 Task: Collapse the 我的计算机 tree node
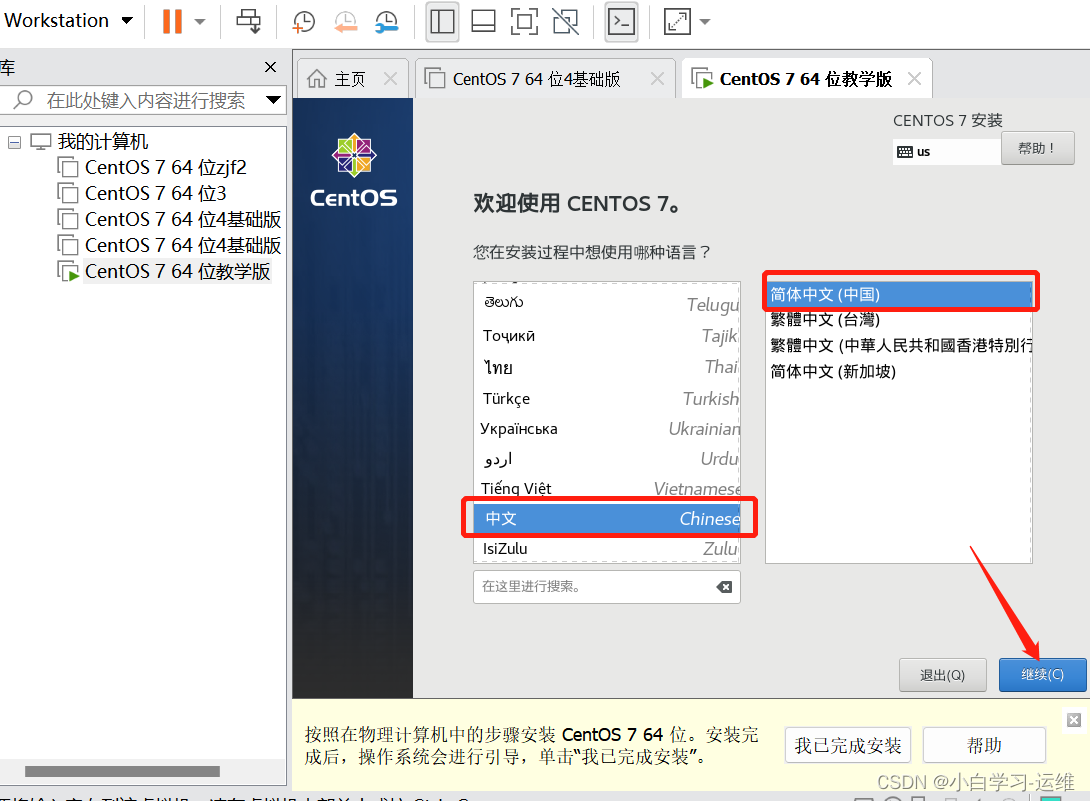click(14, 143)
